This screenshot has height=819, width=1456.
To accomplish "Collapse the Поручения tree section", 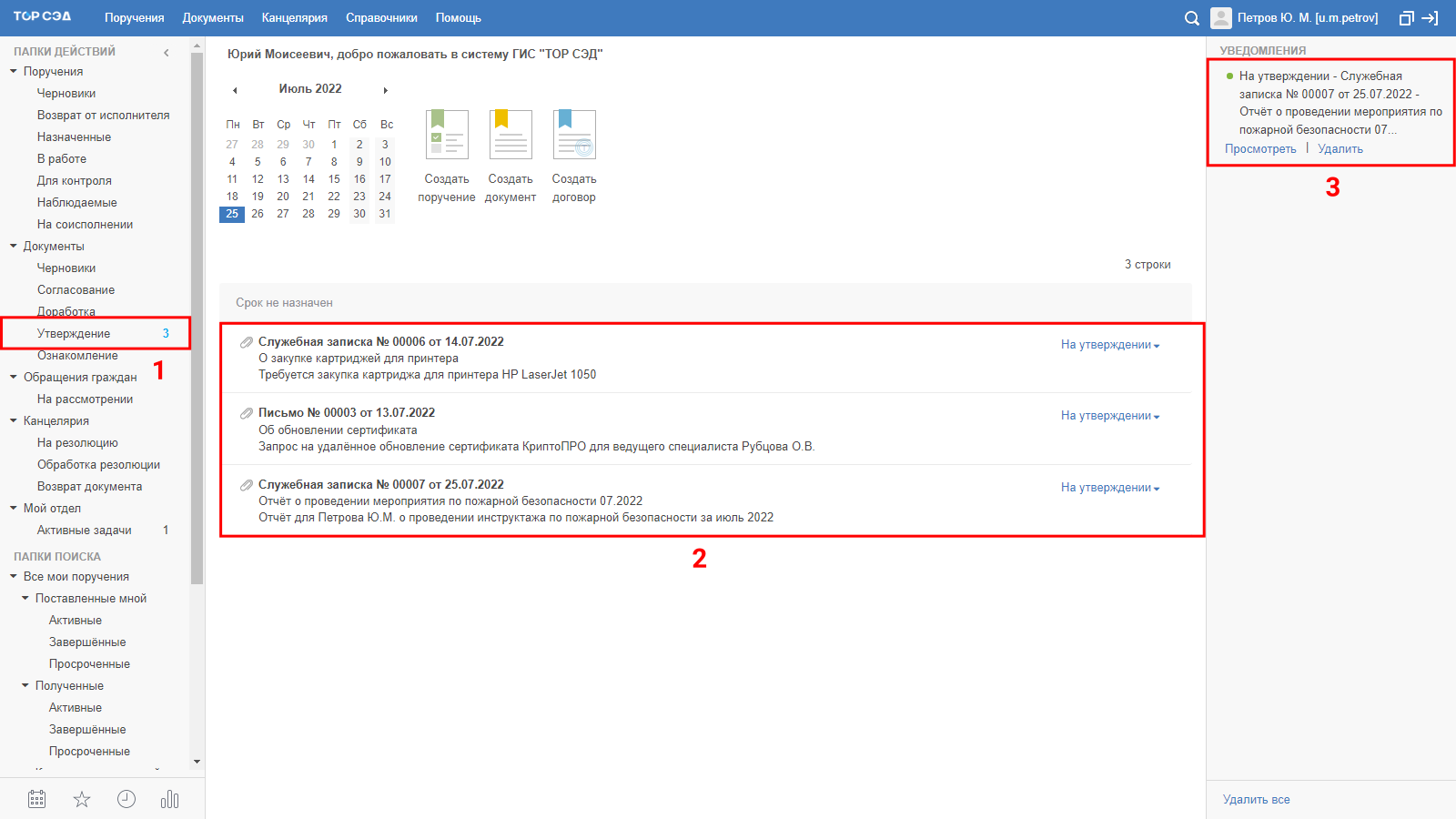I will [x=14, y=71].
